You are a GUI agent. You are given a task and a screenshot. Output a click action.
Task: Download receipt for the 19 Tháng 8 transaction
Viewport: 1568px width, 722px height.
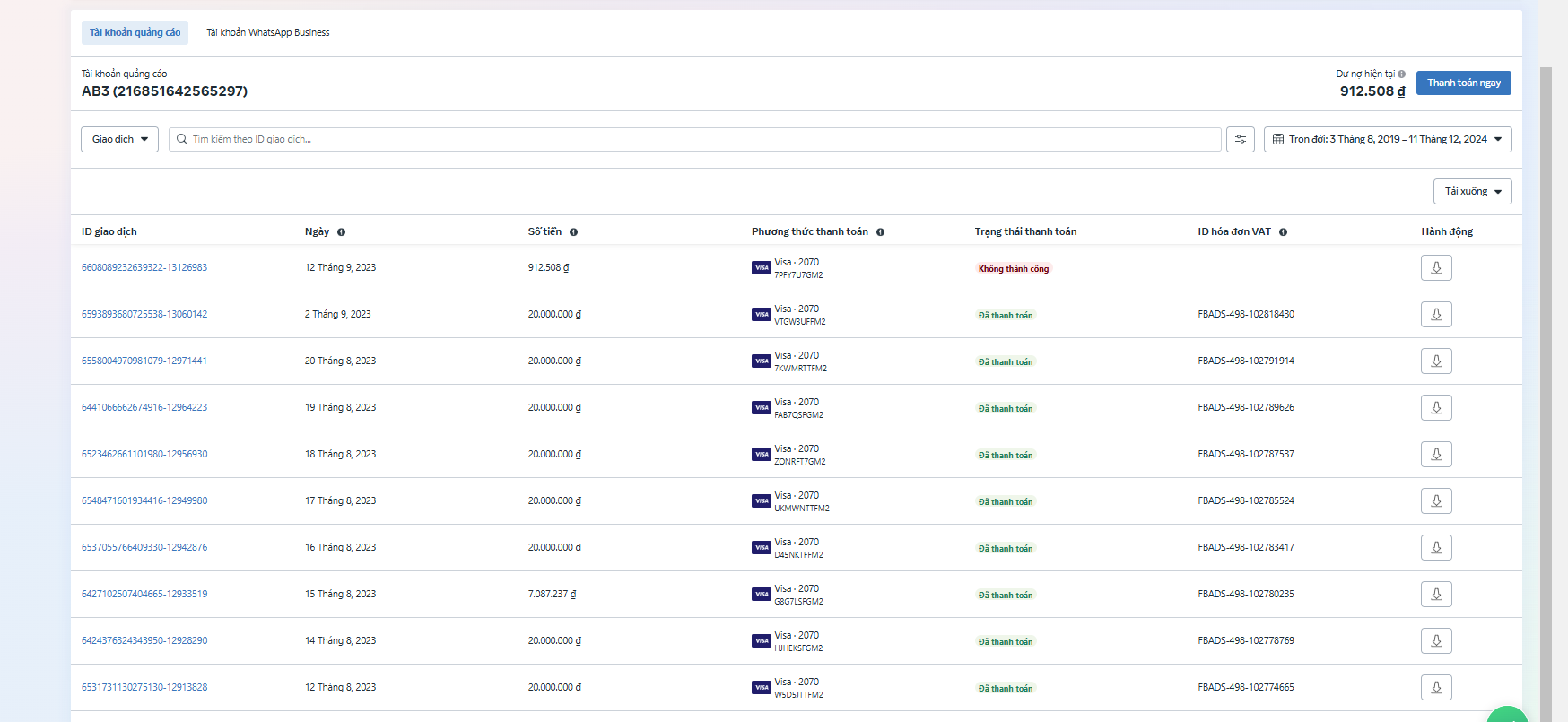[x=1435, y=408]
